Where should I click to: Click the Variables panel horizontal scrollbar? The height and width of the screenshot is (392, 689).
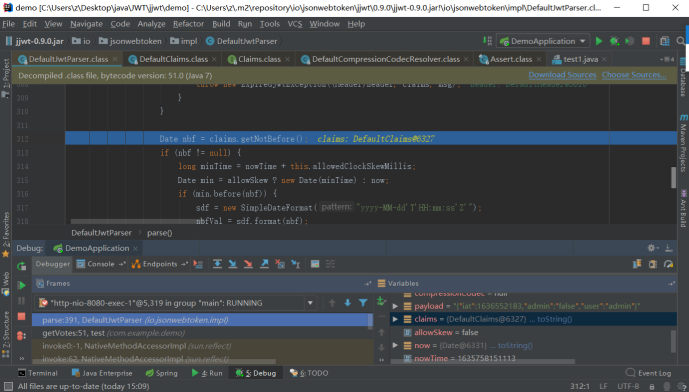(x=482, y=362)
